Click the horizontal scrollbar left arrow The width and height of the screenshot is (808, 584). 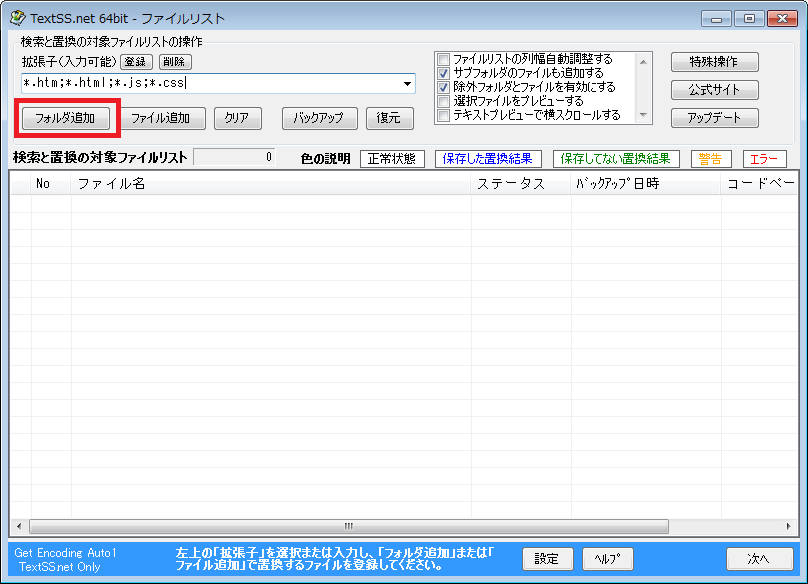pyautogui.click(x=19, y=526)
